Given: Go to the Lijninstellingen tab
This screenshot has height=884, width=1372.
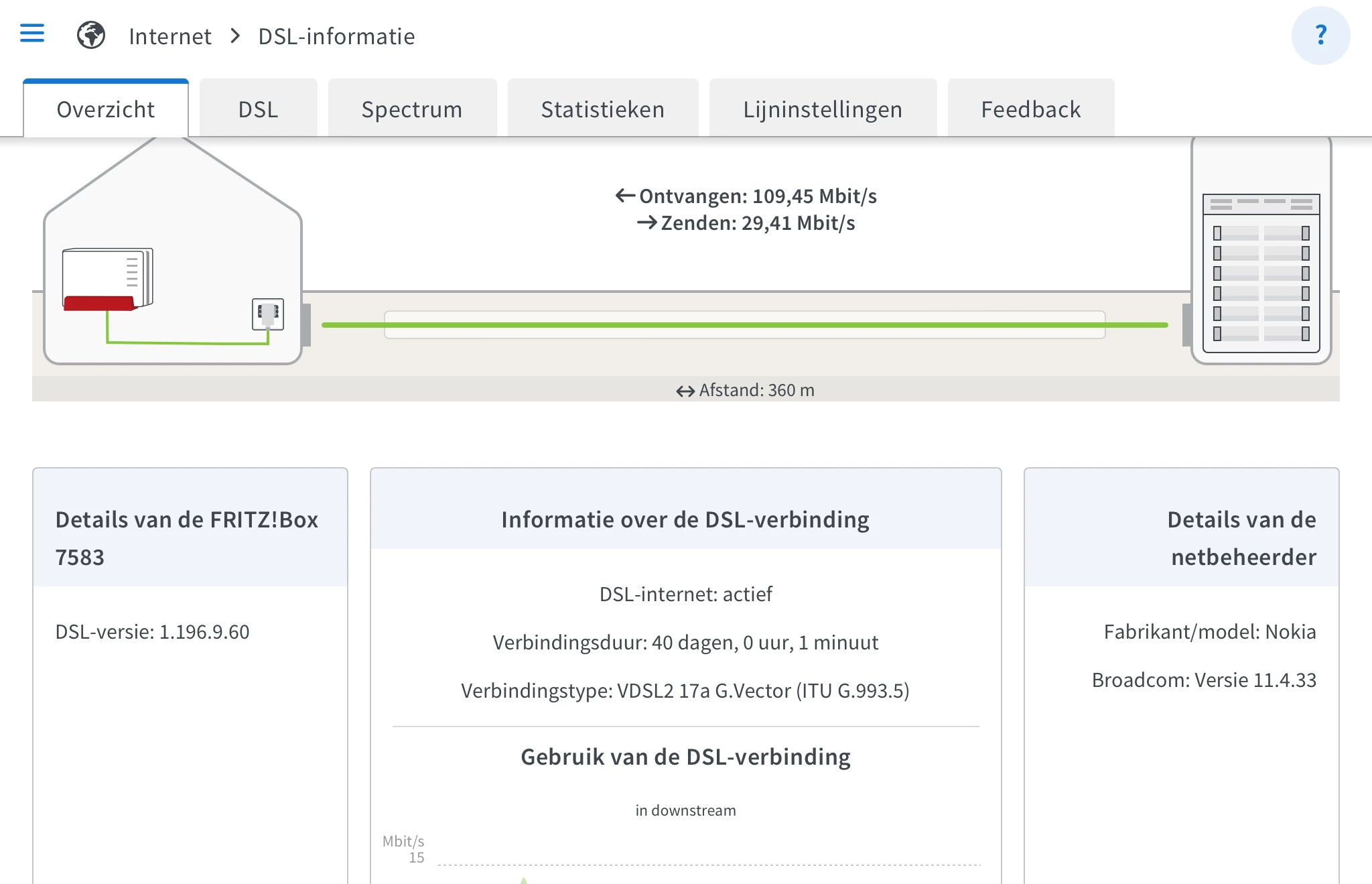Looking at the screenshot, I should pyautogui.click(x=822, y=109).
